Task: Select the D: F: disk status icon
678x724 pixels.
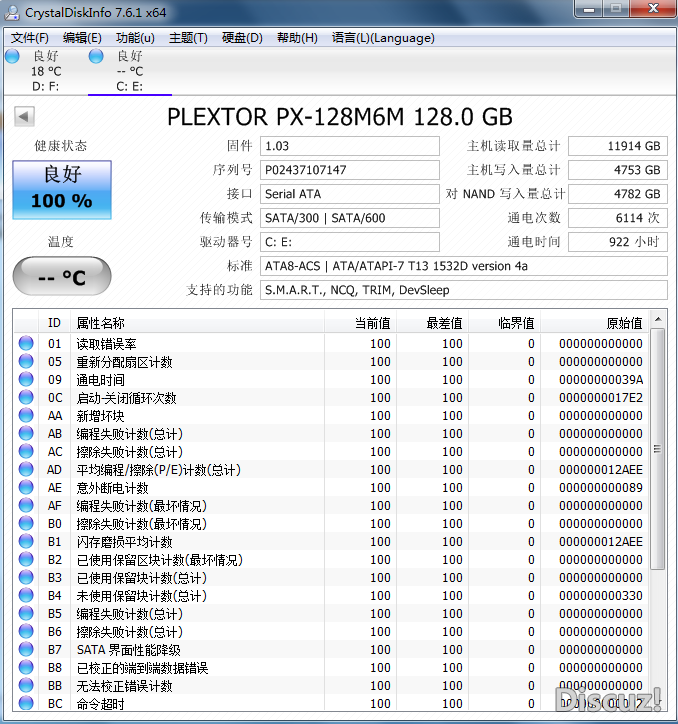Action: (x=12, y=57)
